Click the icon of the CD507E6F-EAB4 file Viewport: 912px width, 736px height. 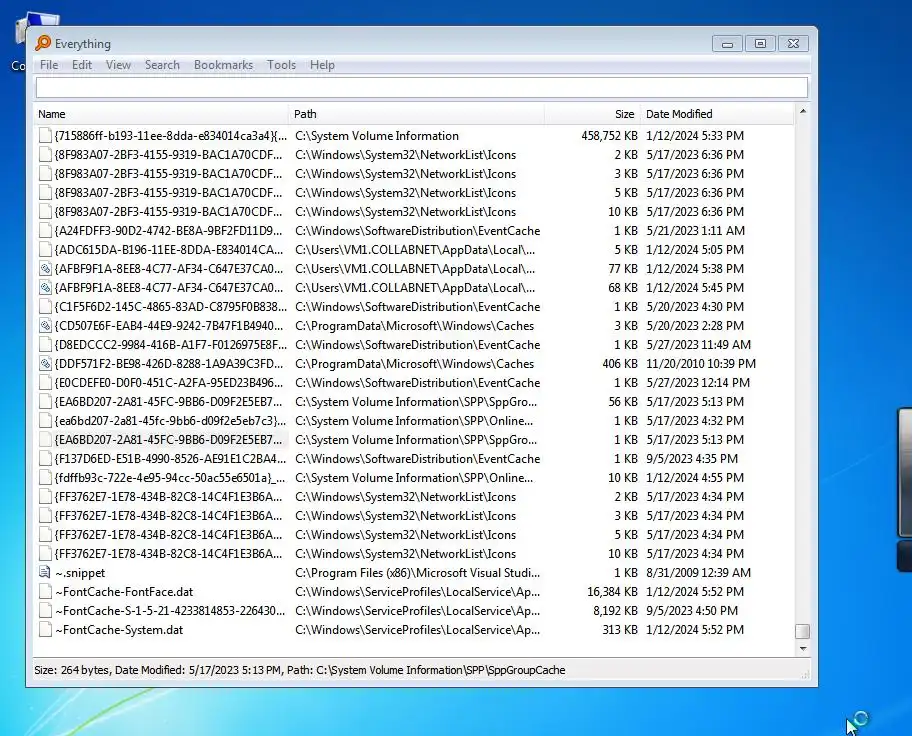[45, 326]
